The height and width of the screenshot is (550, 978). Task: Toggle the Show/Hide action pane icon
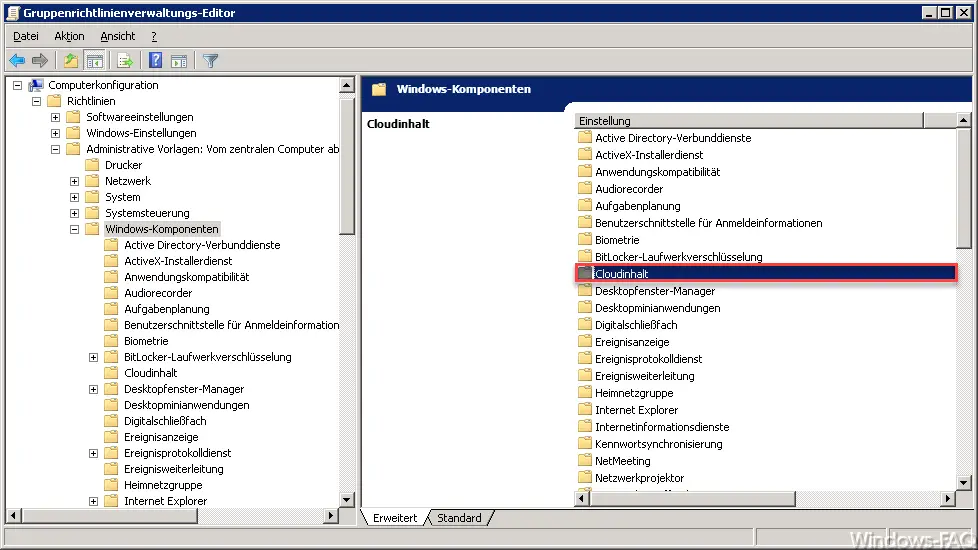click(x=179, y=60)
